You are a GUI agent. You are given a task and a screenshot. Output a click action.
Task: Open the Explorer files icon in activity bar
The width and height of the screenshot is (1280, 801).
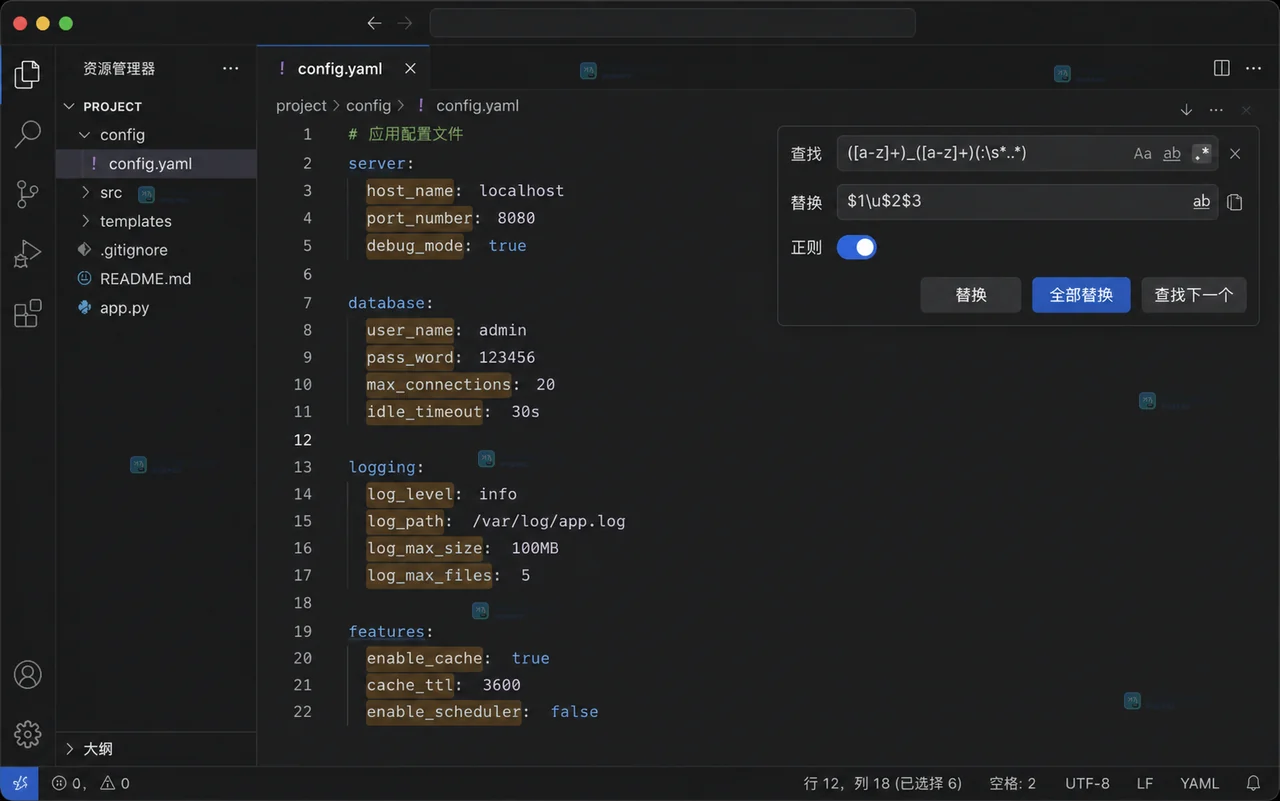tap(28, 73)
